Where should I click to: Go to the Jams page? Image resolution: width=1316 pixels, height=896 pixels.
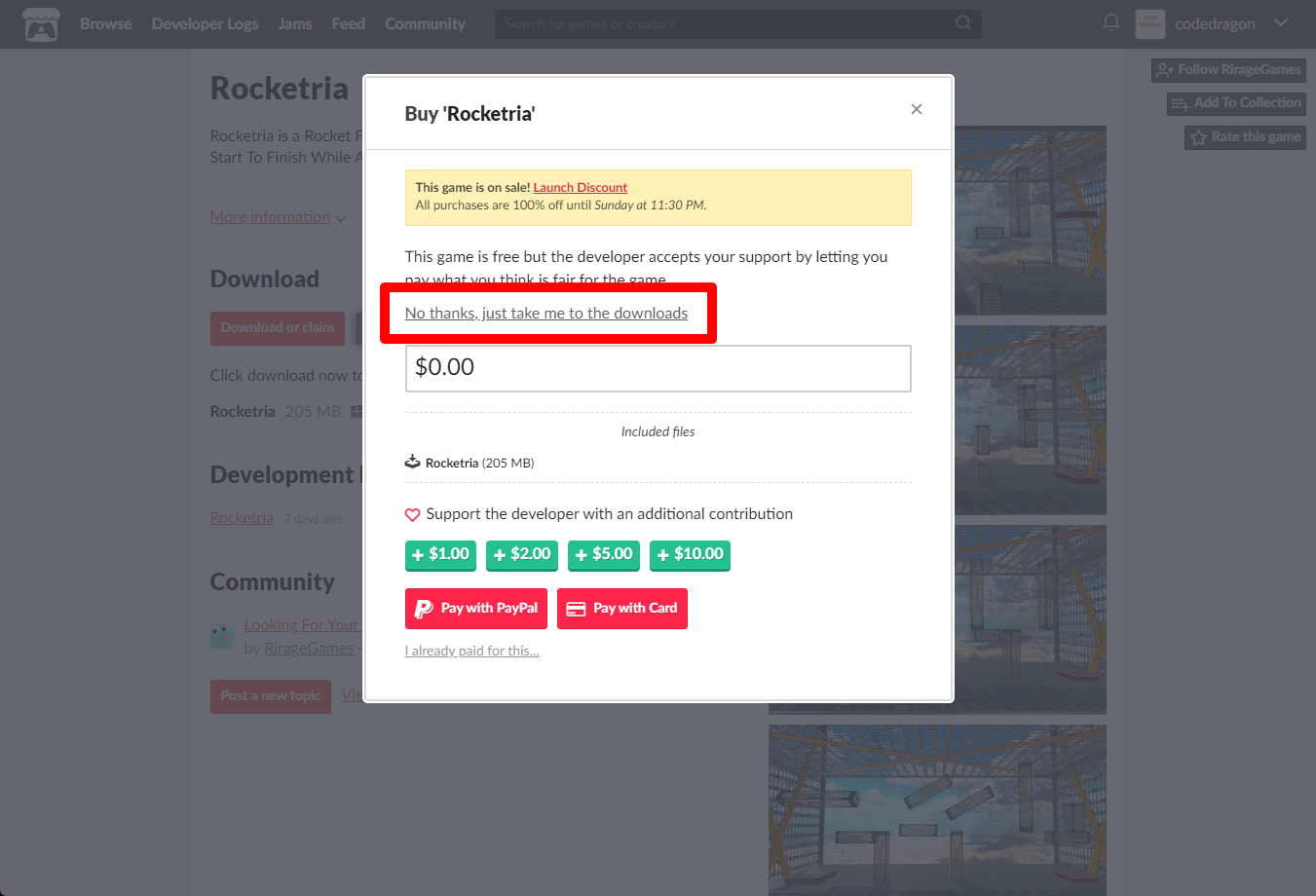click(x=295, y=23)
